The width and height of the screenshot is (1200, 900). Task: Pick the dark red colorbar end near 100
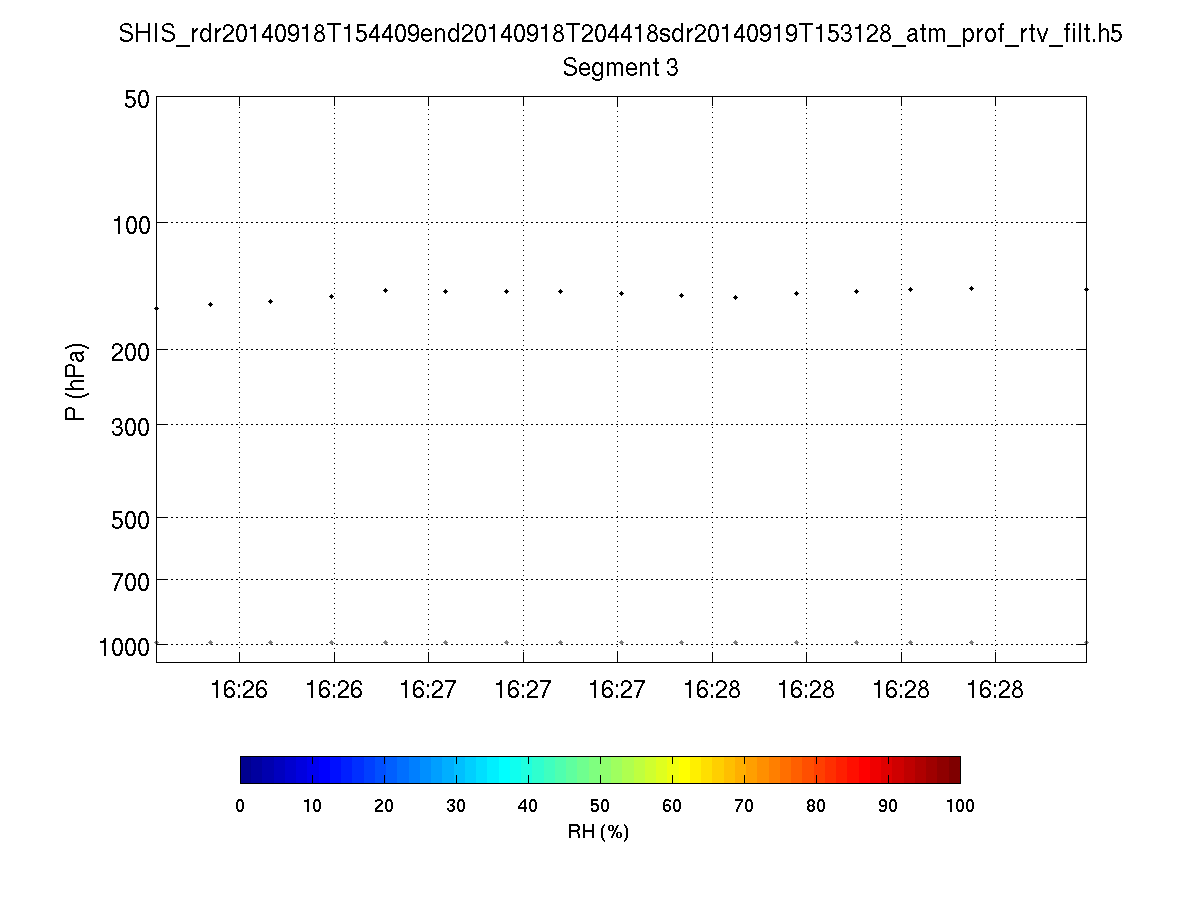tap(952, 769)
